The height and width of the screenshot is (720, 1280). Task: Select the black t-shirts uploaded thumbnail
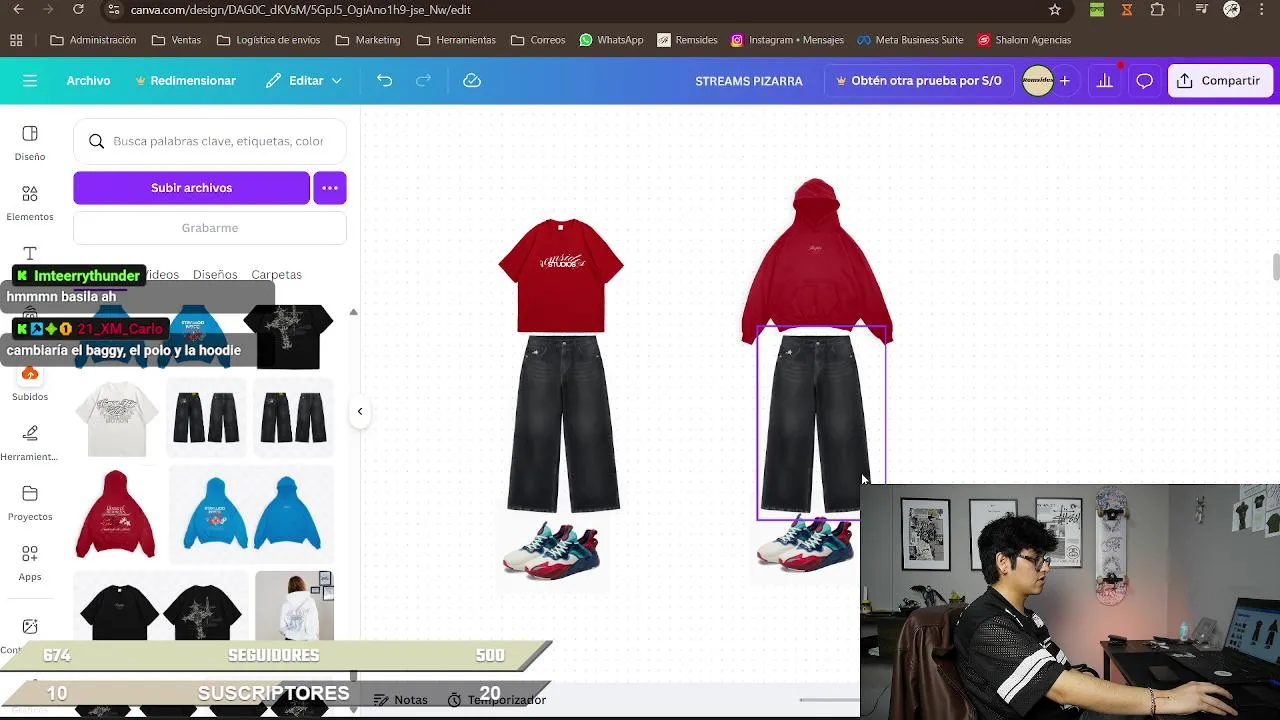160,607
